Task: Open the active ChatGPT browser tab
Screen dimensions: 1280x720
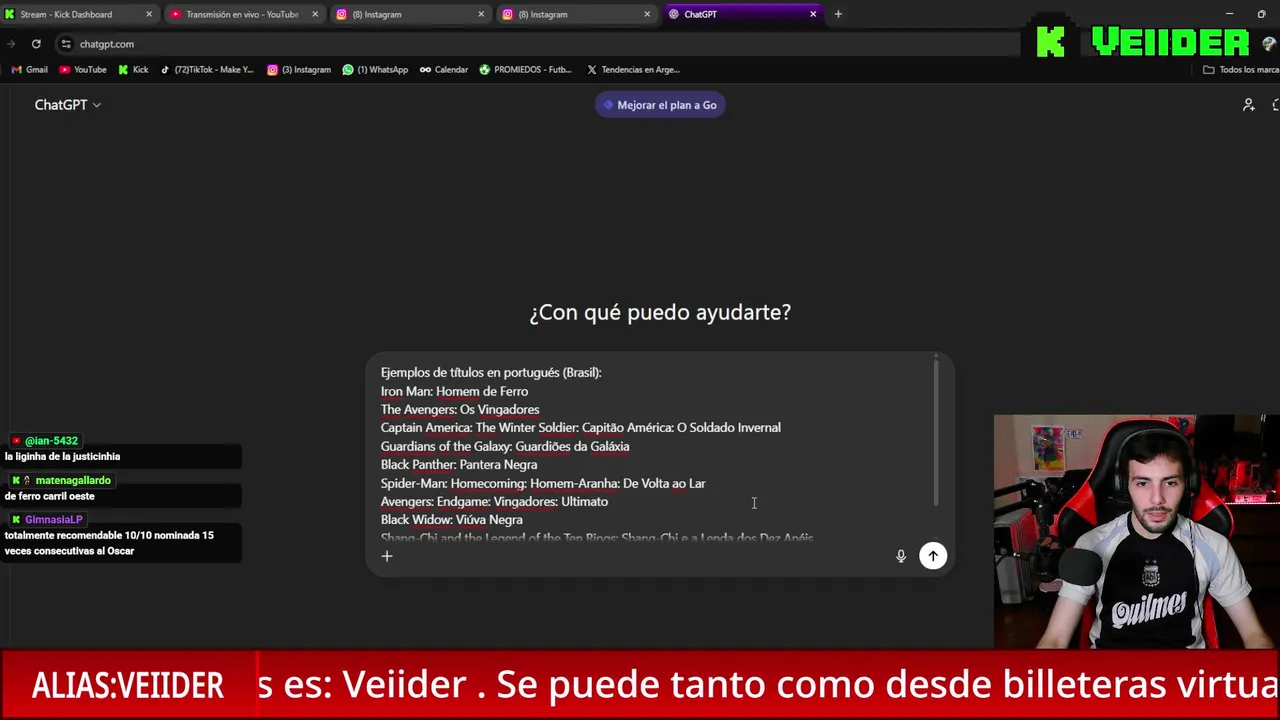Action: click(743, 14)
